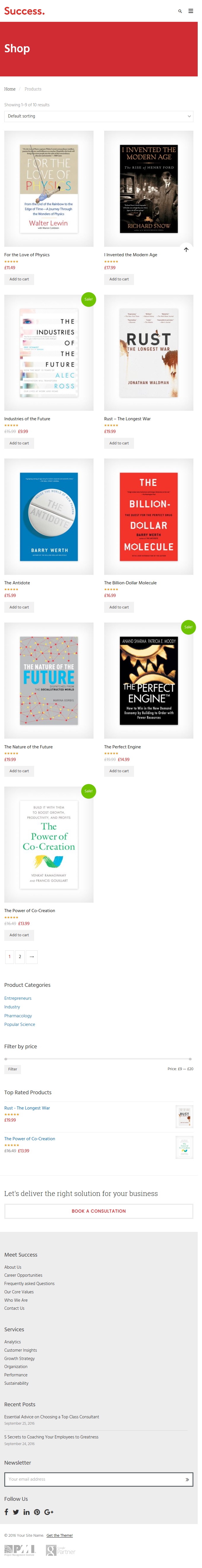
Task: Expand the Default sorting dropdown
Action: [x=99, y=116]
